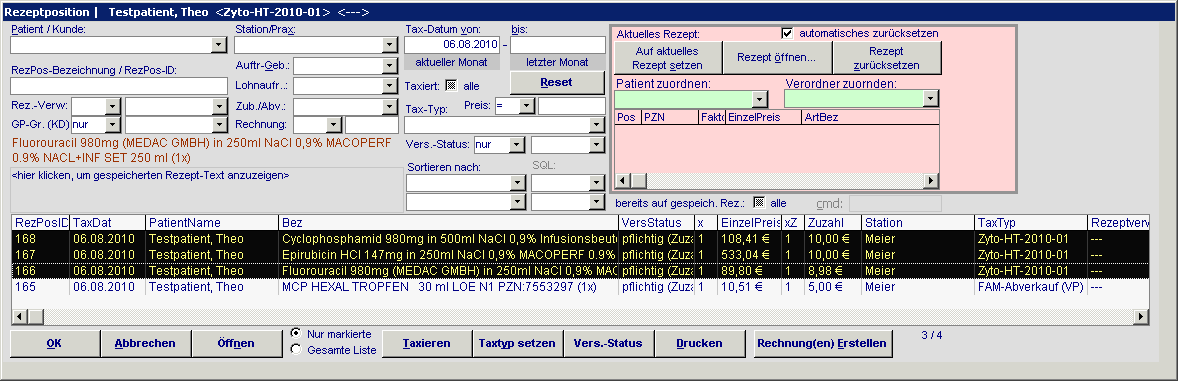
Task: Confirm with the OK button
Action: tap(54, 343)
